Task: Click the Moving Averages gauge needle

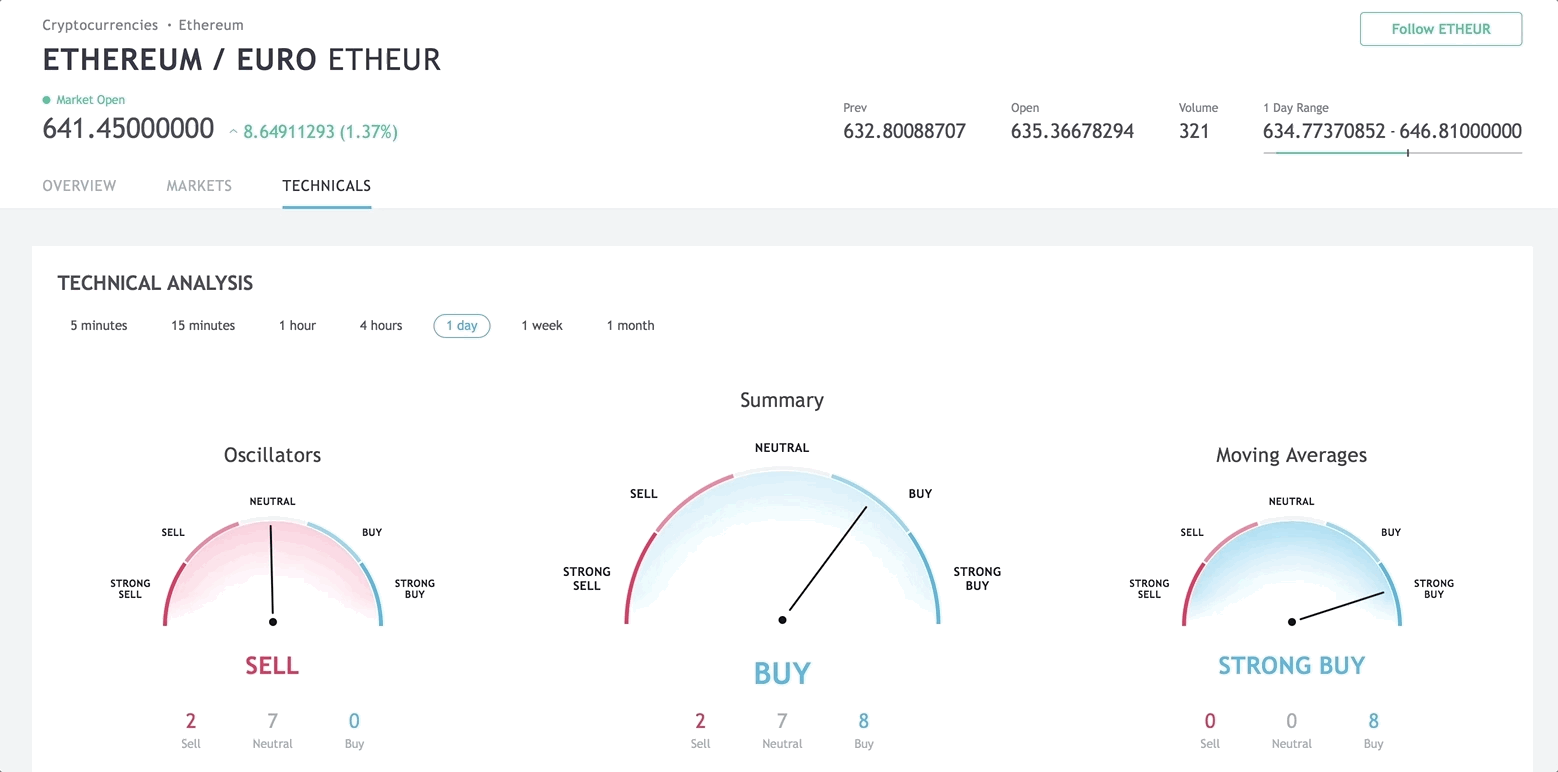Action: (x=1338, y=607)
